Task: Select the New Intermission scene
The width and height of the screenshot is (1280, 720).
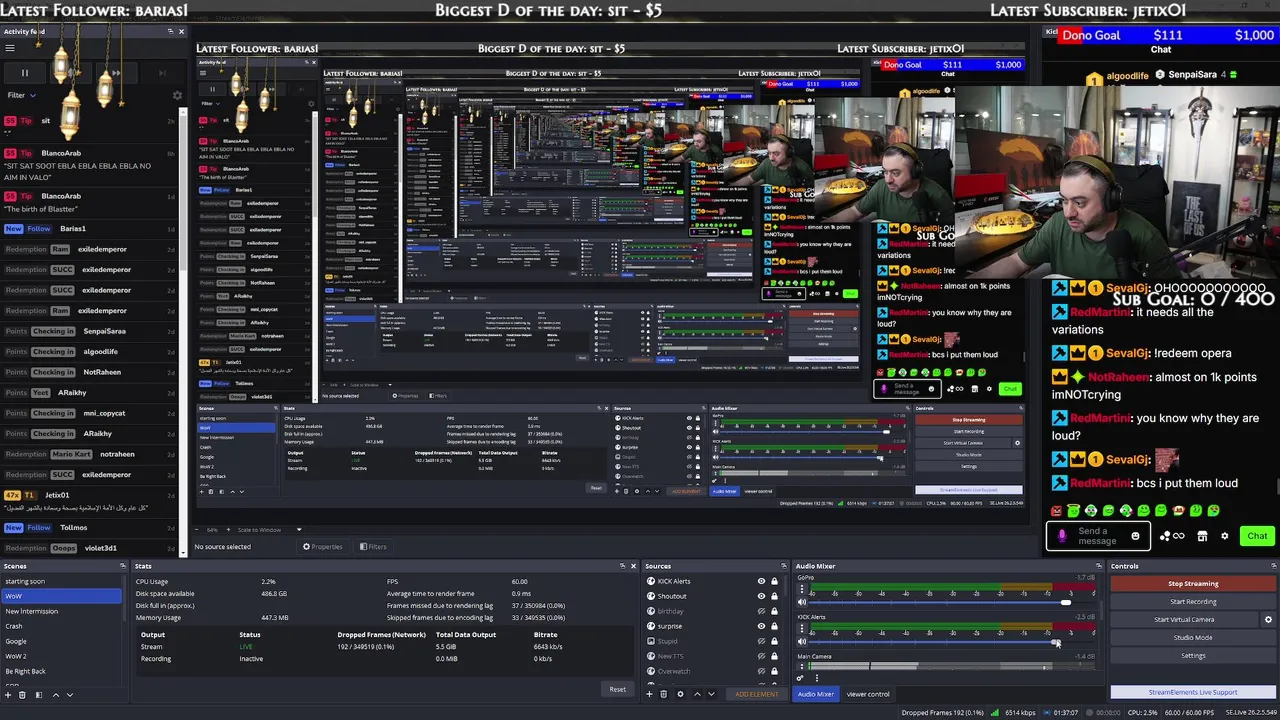Action: pyautogui.click(x=61, y=611)
